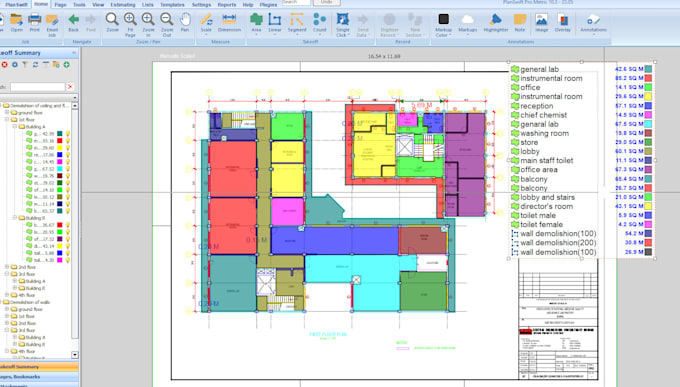Select the Segment takeoff tool

coord(297,24)
